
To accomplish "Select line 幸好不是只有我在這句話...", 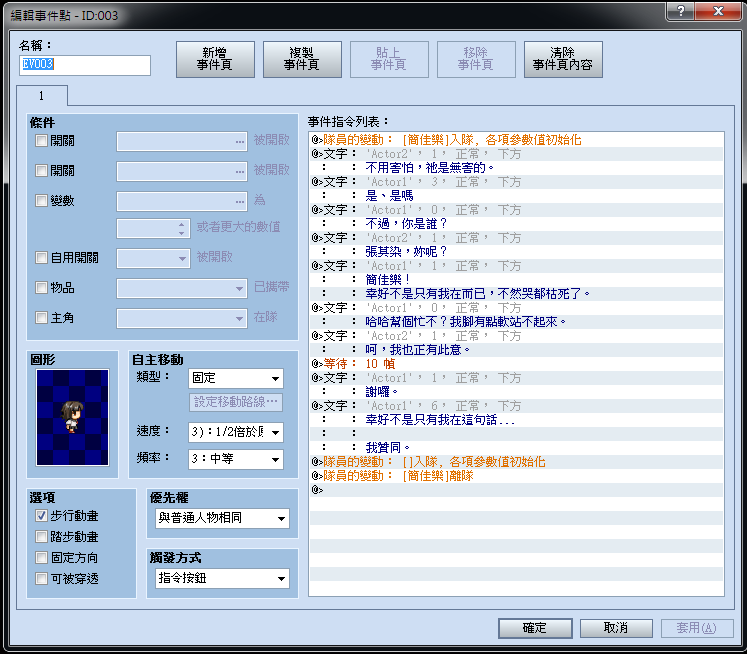I will click(x=516, y=420).
